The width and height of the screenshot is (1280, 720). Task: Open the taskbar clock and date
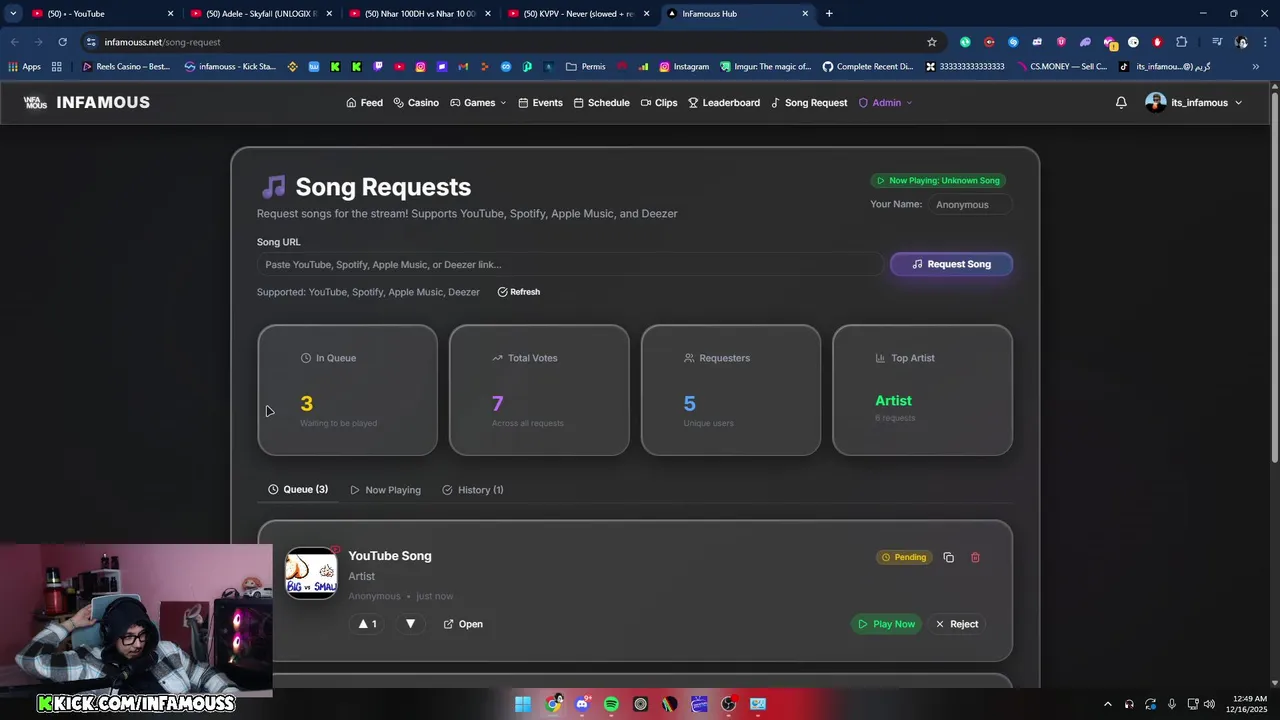(x=1249, y=704)
